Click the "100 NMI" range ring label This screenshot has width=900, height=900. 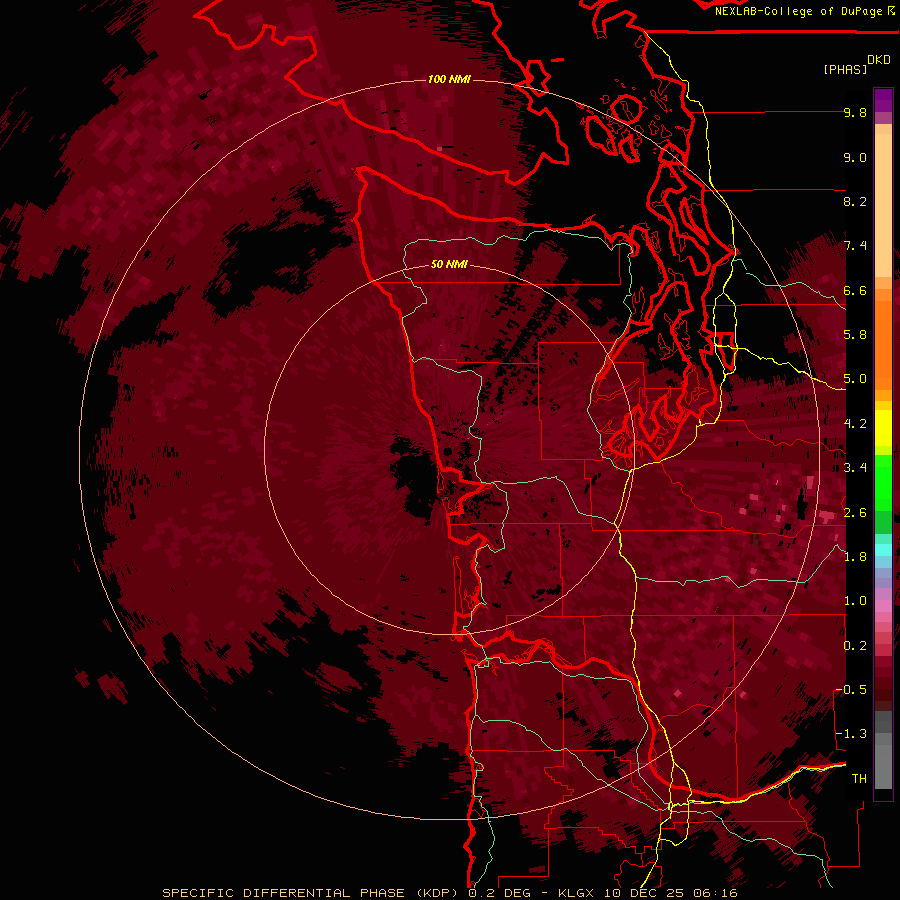pos(449,79)
